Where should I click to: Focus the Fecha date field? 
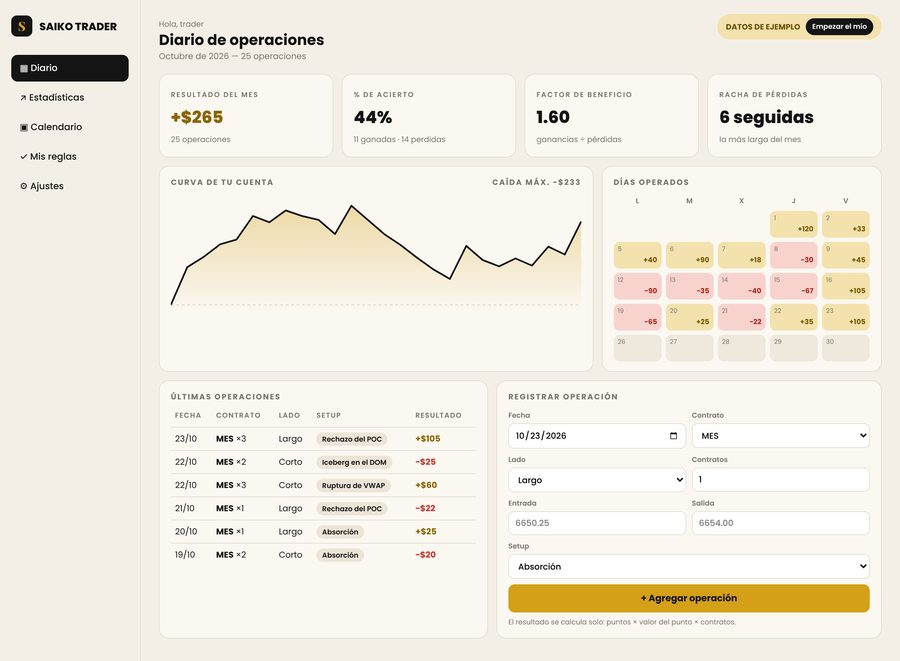(597, 436)
